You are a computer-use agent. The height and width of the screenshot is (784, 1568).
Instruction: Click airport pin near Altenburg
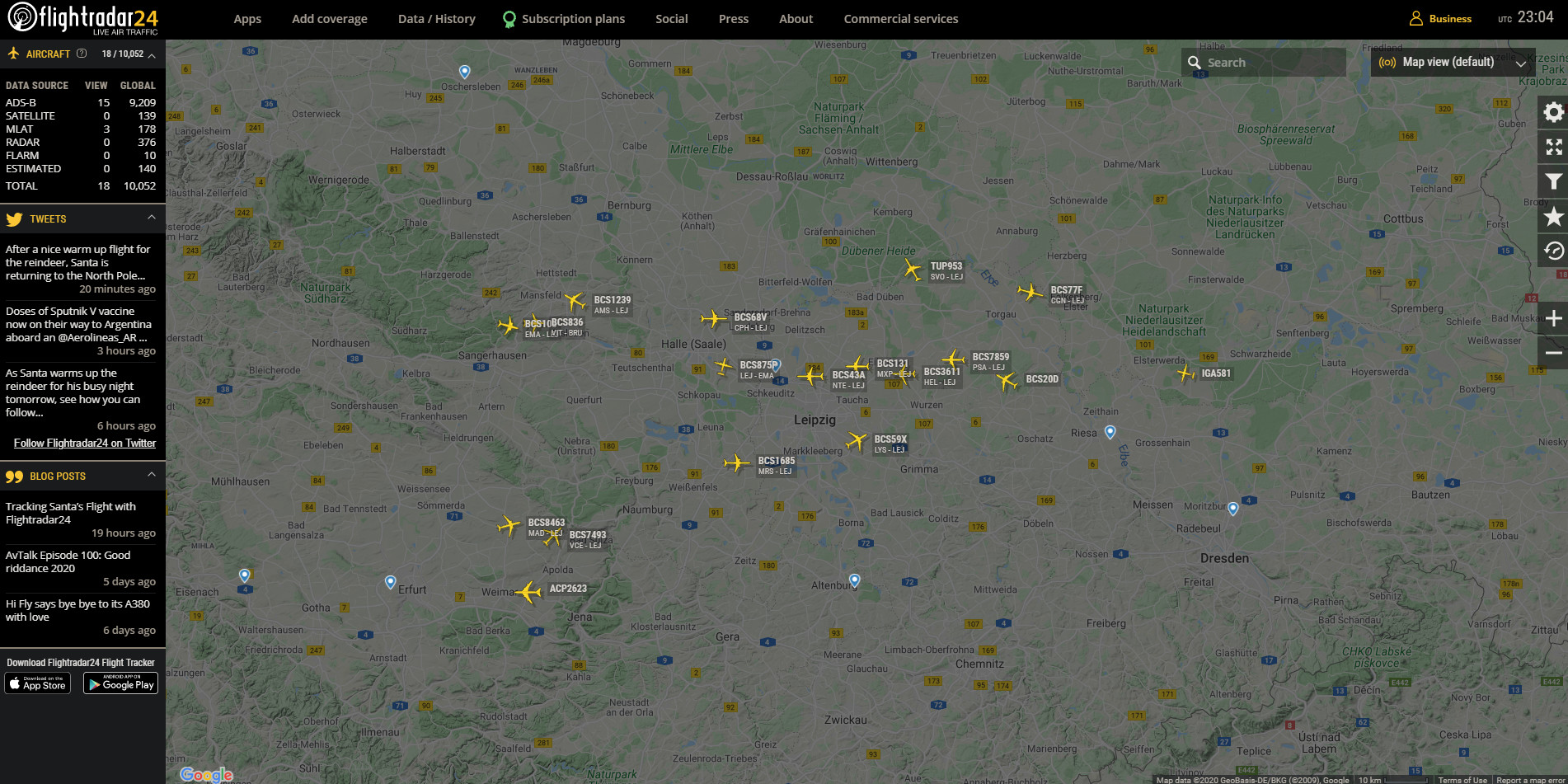[855, 580]
